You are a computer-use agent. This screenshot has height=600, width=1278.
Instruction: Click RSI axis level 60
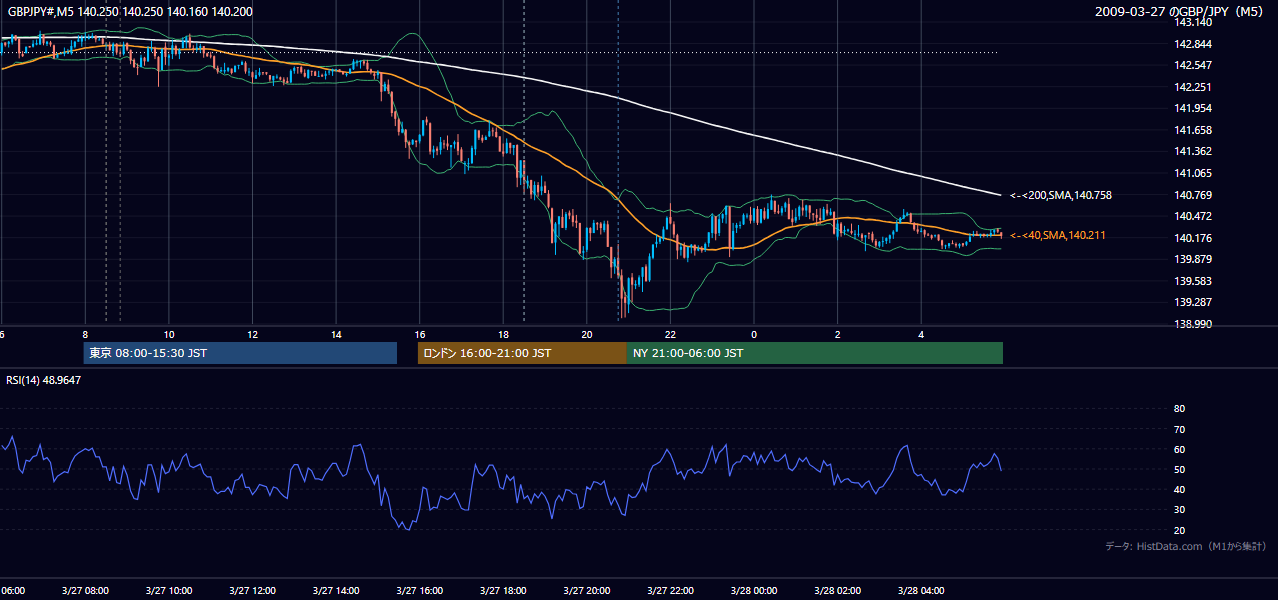coord(1180,449)
